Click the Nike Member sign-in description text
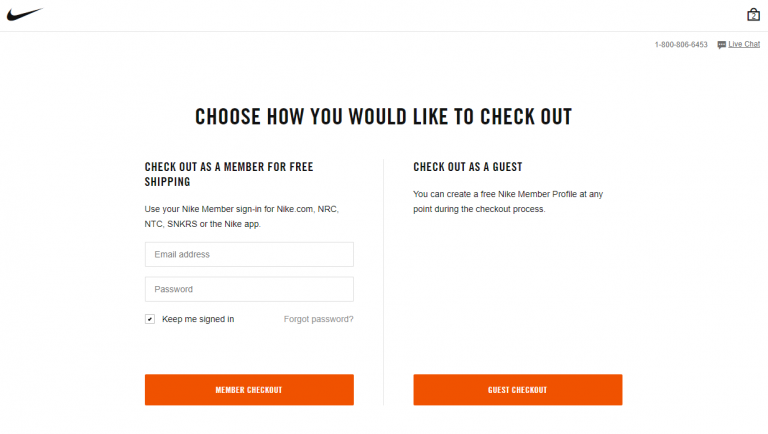 point(241,217)
